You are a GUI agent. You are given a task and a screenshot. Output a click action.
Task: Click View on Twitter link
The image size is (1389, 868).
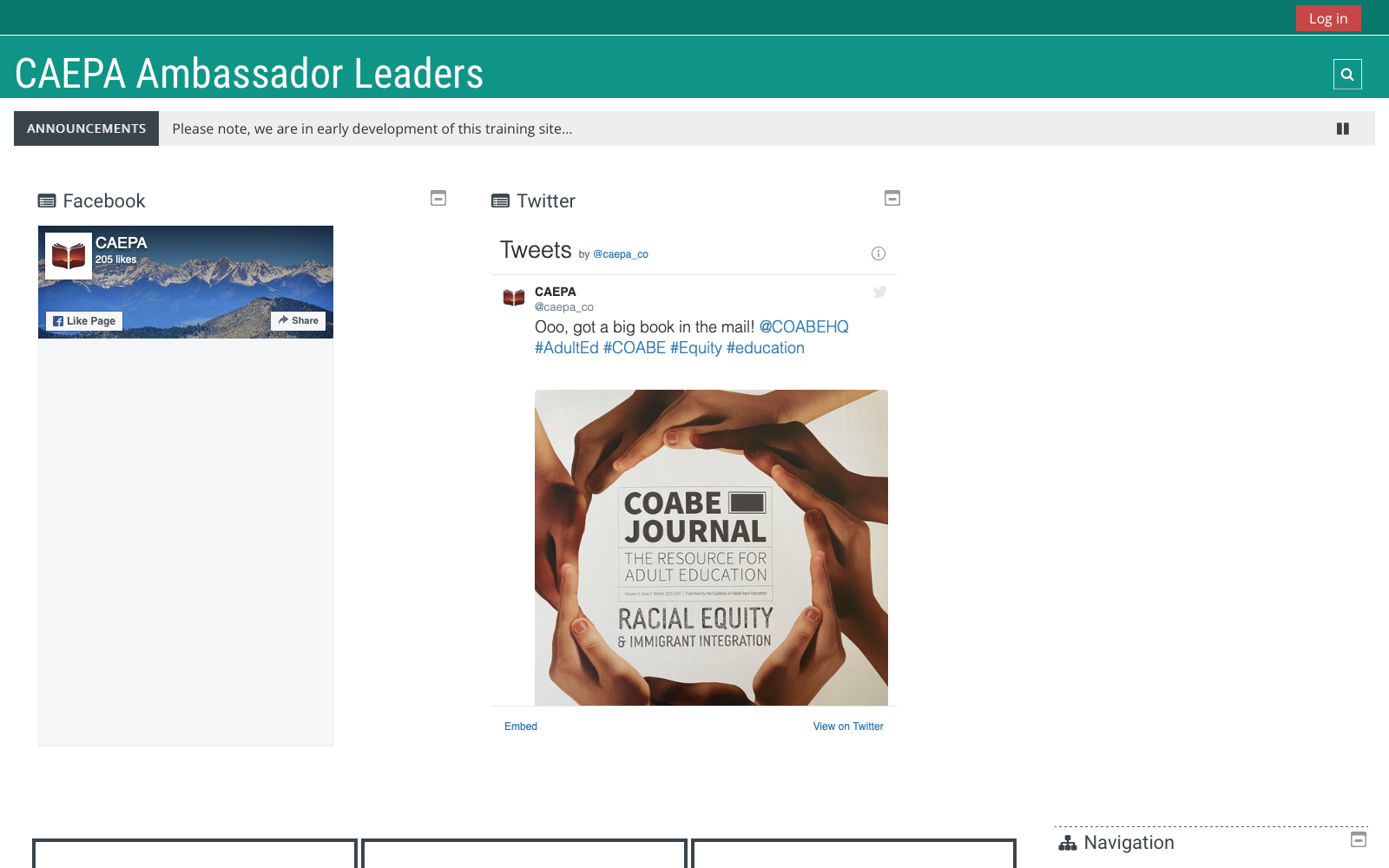pos(848,727)
